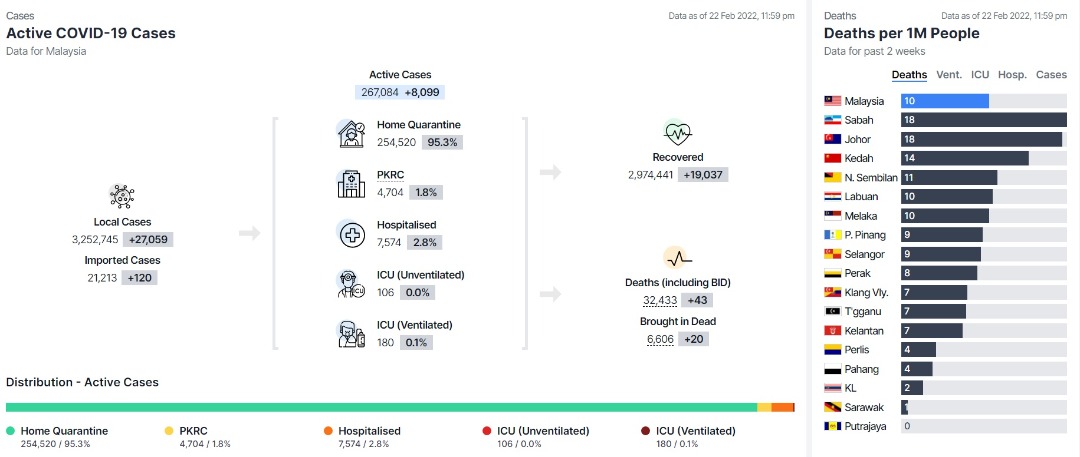1080x457 pixels.
Task: Click the Home Quarantine house icon
Action: point(351,134)
